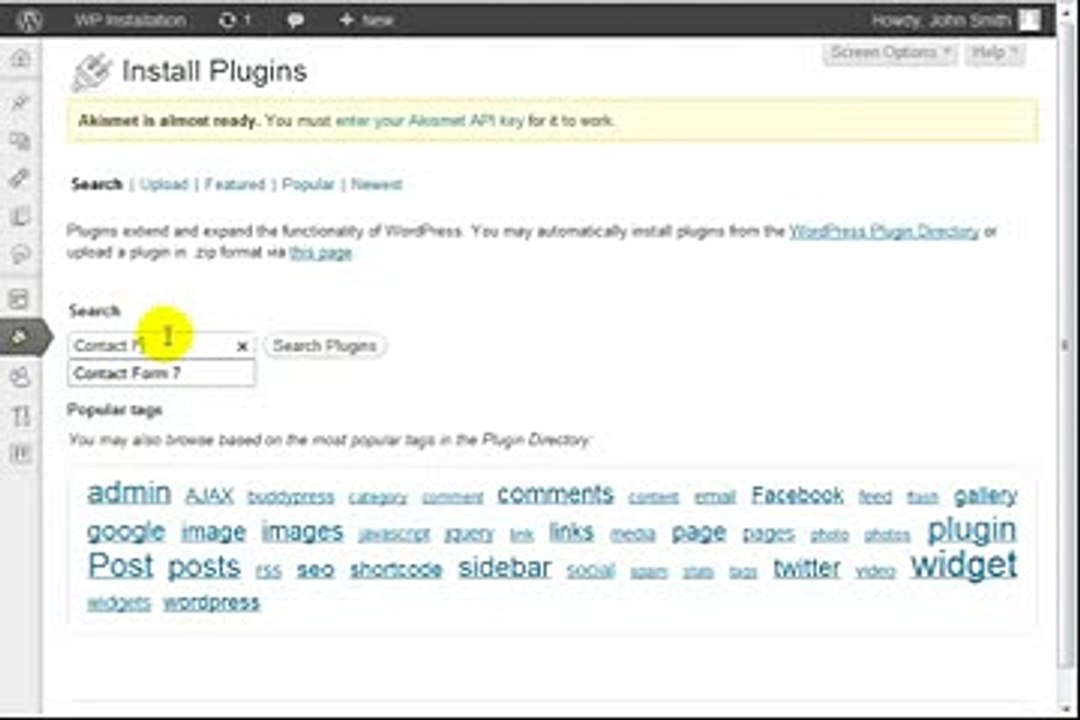Follow the "this page" upload link
Viewport: 1080px width, 720px height.
point(321,253)
